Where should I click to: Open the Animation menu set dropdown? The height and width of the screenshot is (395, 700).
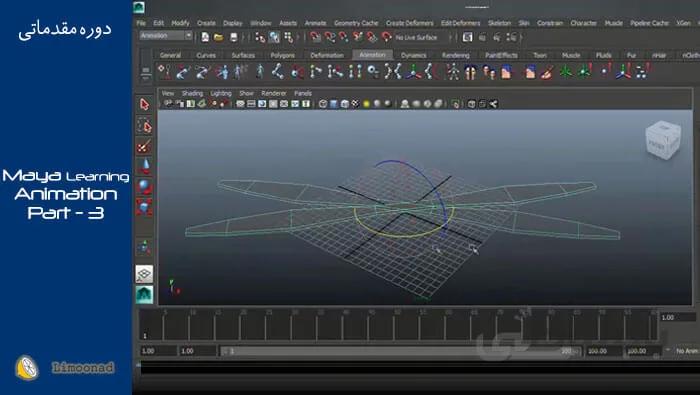point(166,36)
